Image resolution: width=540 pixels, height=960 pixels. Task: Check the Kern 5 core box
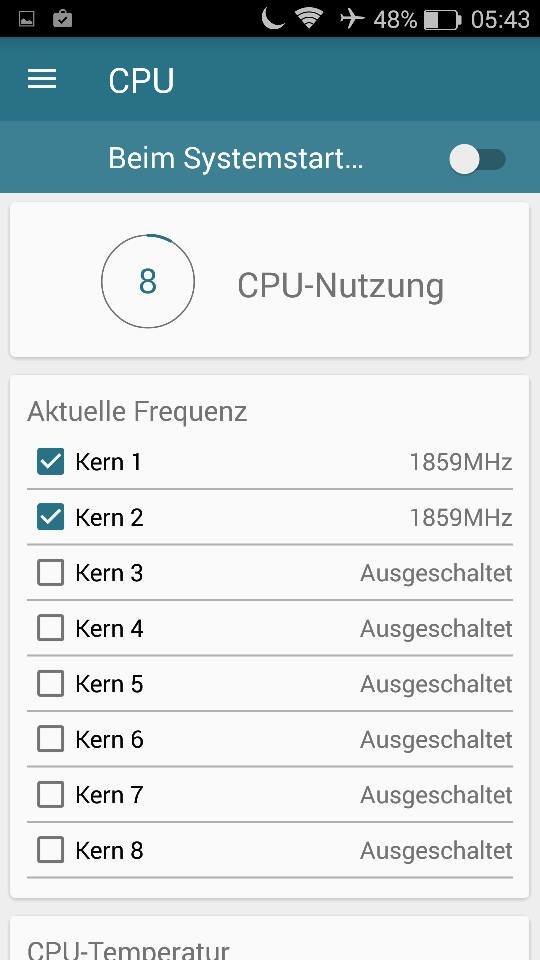click(x=50, y=684)
